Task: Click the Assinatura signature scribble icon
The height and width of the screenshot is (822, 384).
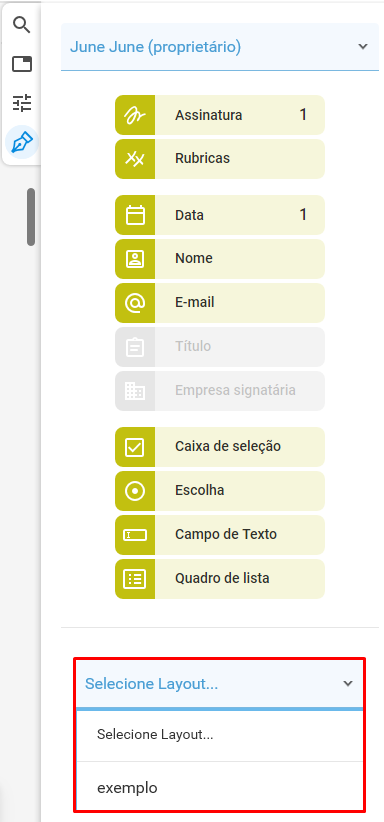Action: (x=135, y=115)
